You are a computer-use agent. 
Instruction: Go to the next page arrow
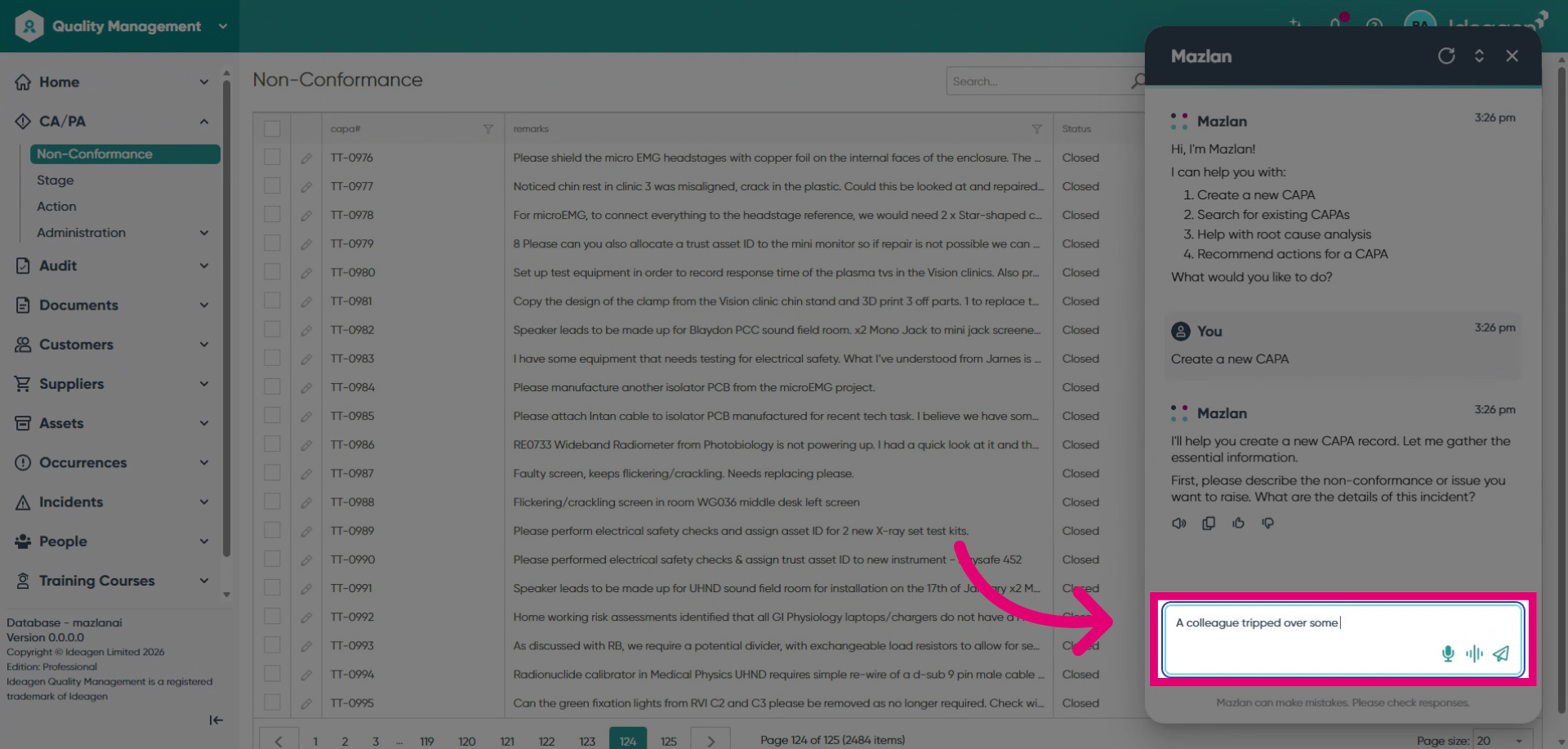[x=710, y=740]
